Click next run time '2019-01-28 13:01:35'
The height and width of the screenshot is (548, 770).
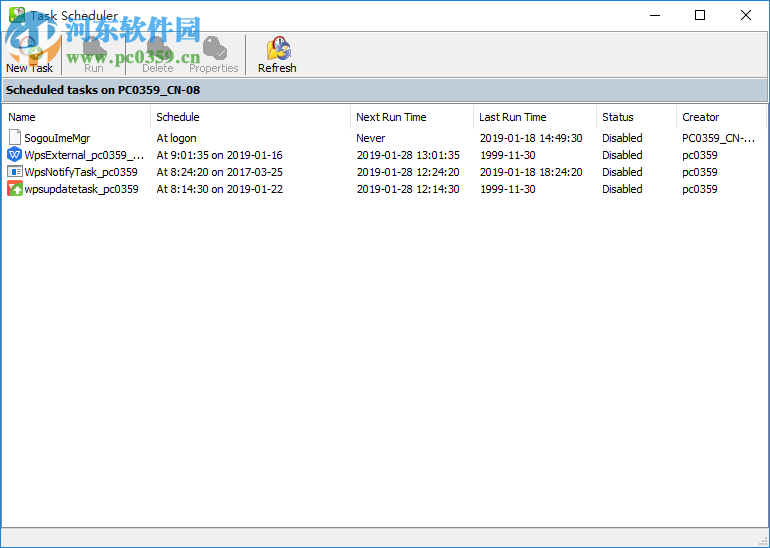(408, 155)
